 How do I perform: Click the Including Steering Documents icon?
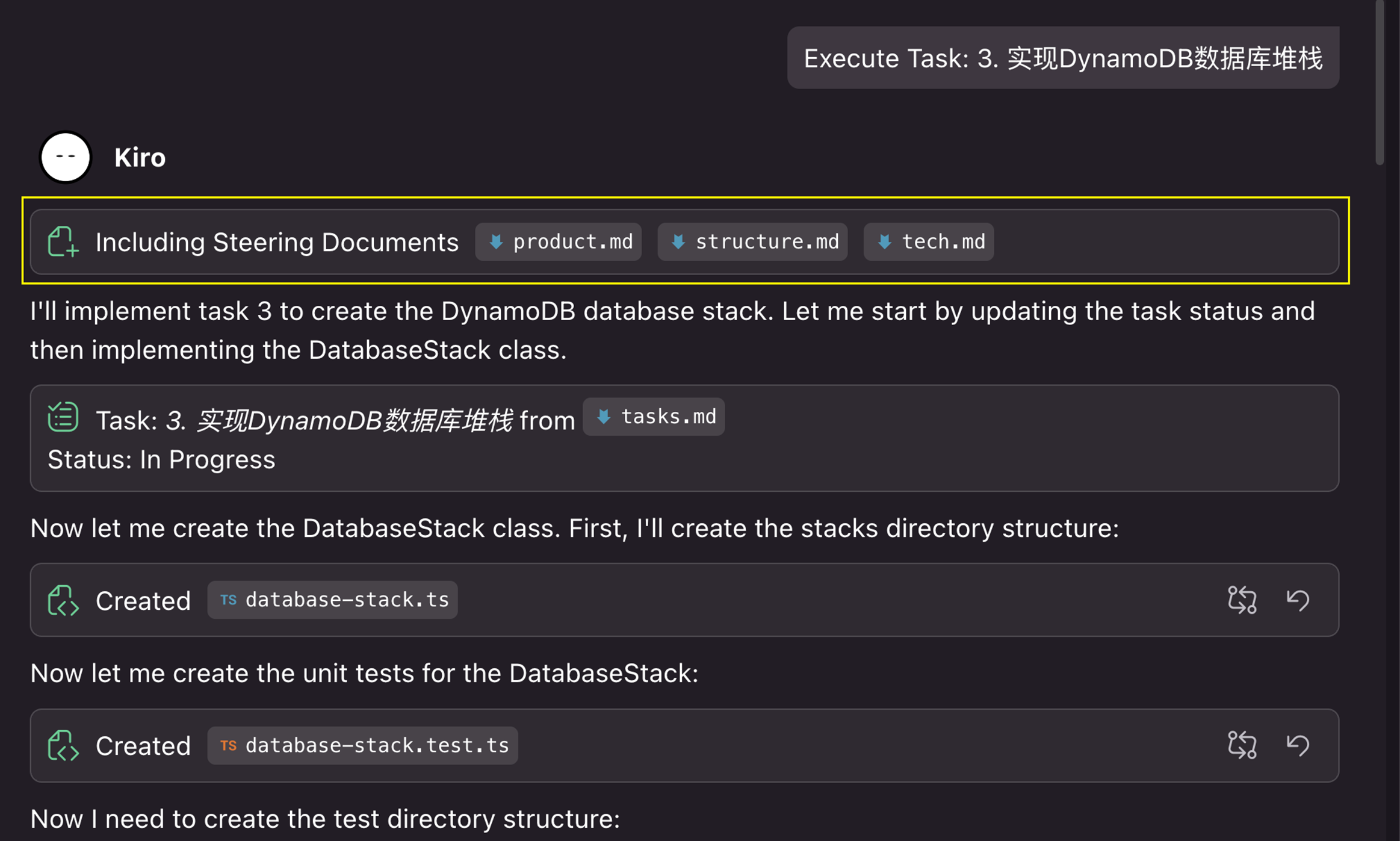point(63,241)
